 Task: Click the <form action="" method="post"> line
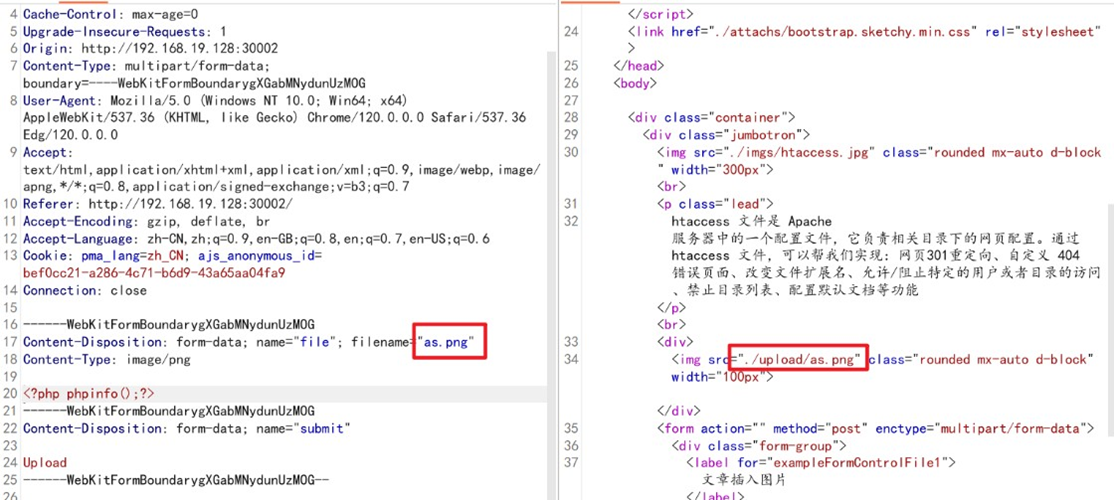(x=875, y=428)
